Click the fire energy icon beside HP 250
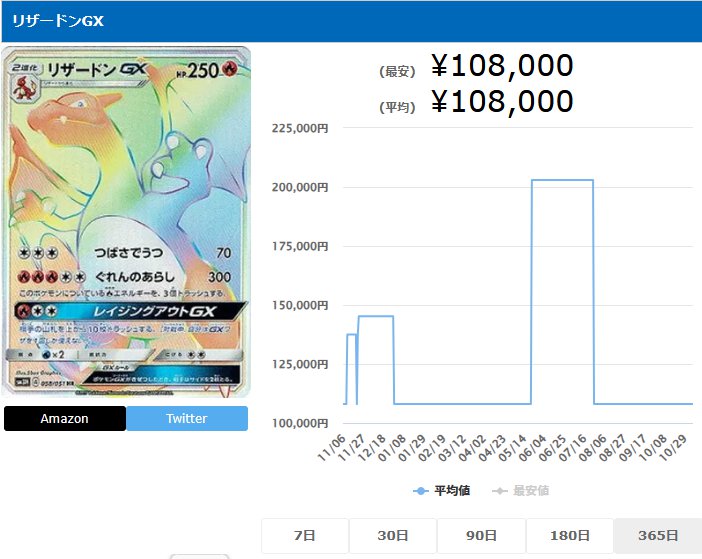702x559 pixels. click(x=230, y=68)
